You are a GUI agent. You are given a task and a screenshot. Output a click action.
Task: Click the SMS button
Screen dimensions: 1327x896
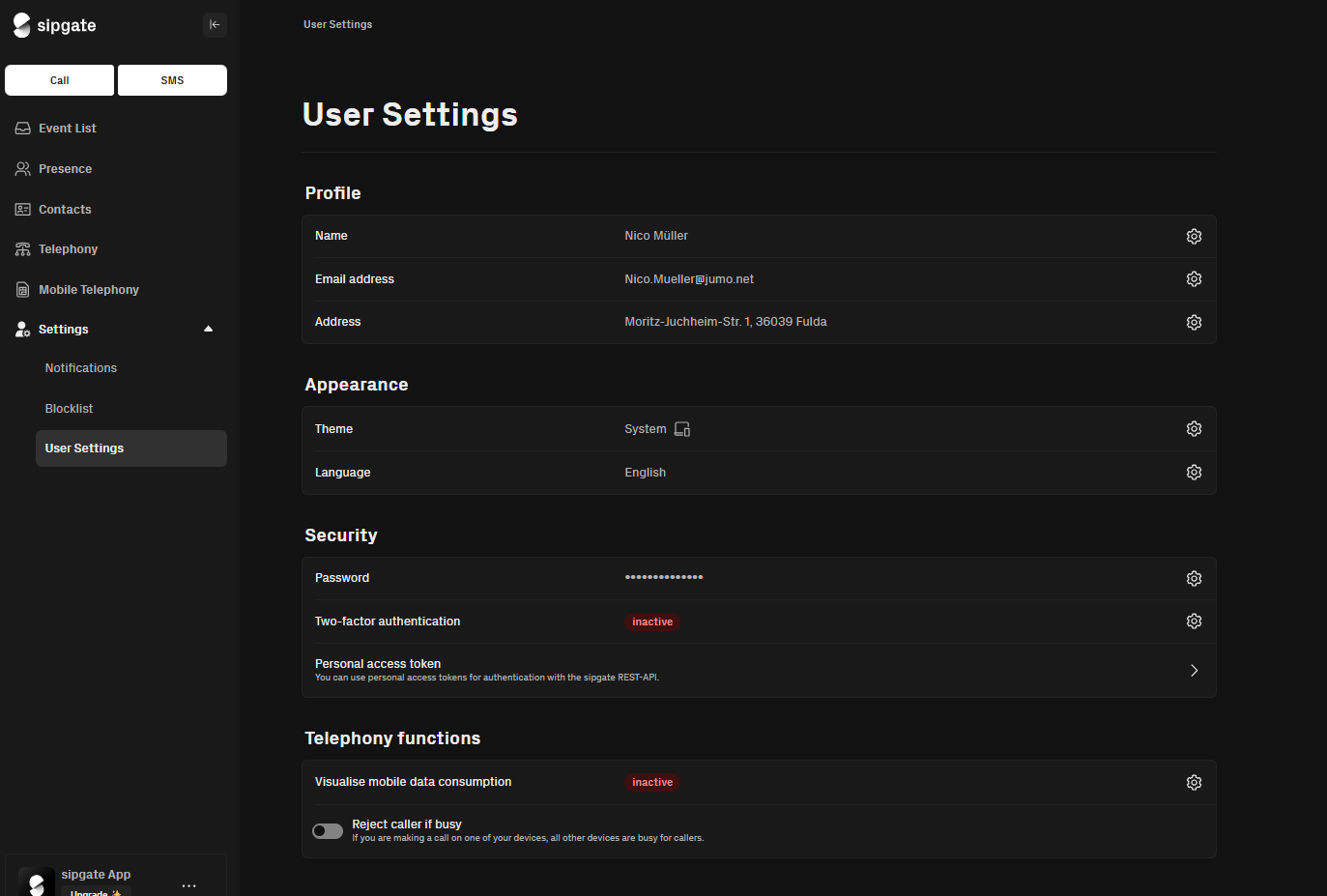(x=172, y=80)
